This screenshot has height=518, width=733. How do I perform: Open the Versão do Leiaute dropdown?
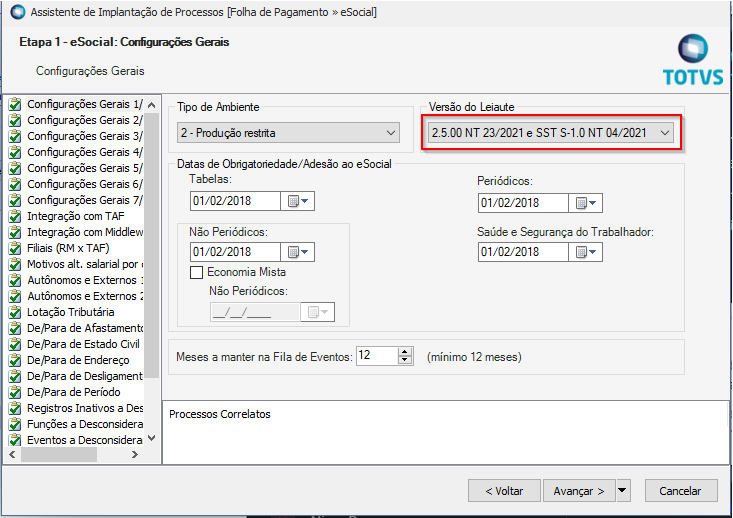[x=551, y=133]
